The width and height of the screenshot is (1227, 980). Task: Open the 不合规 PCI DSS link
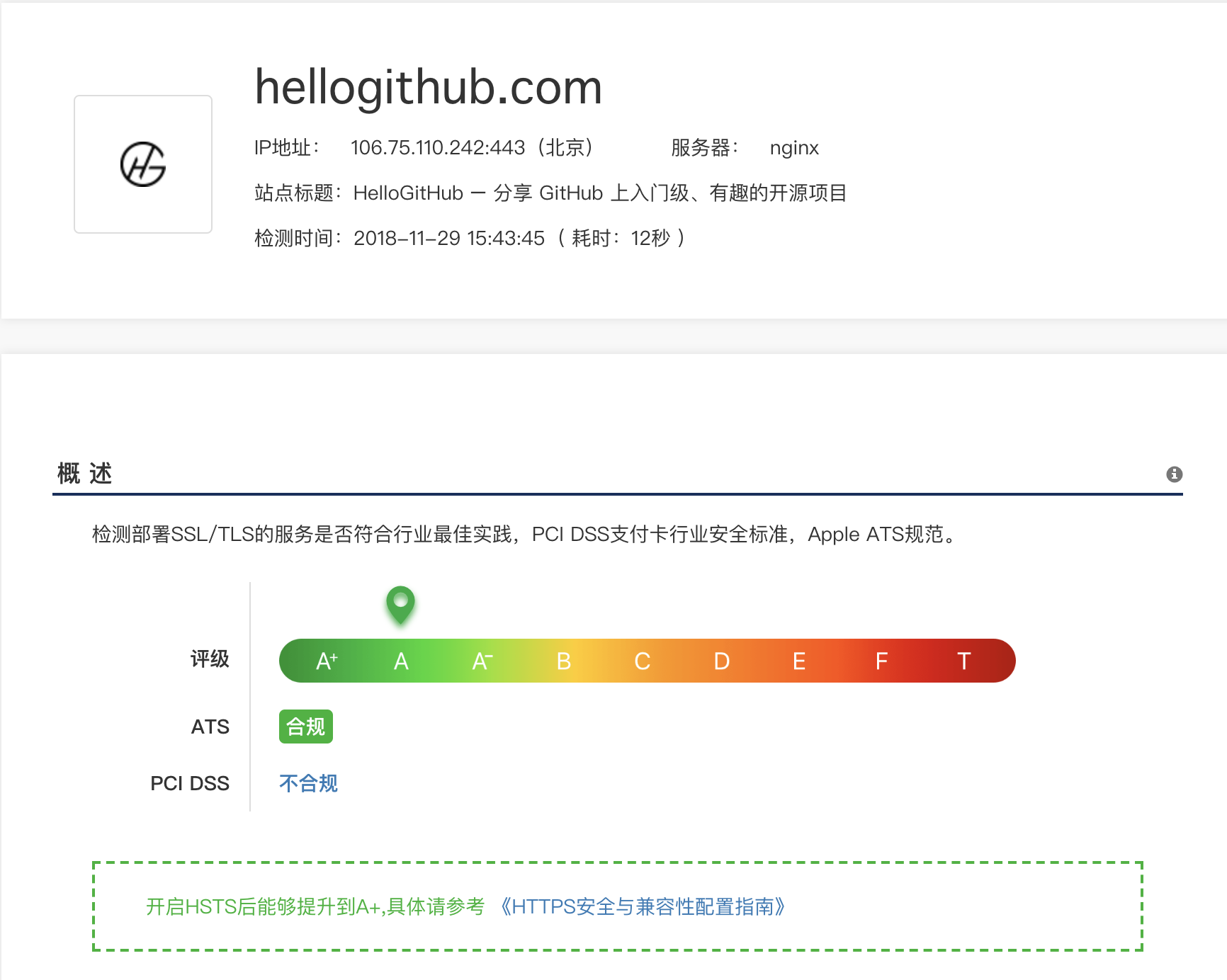click(x=308, y=783)
